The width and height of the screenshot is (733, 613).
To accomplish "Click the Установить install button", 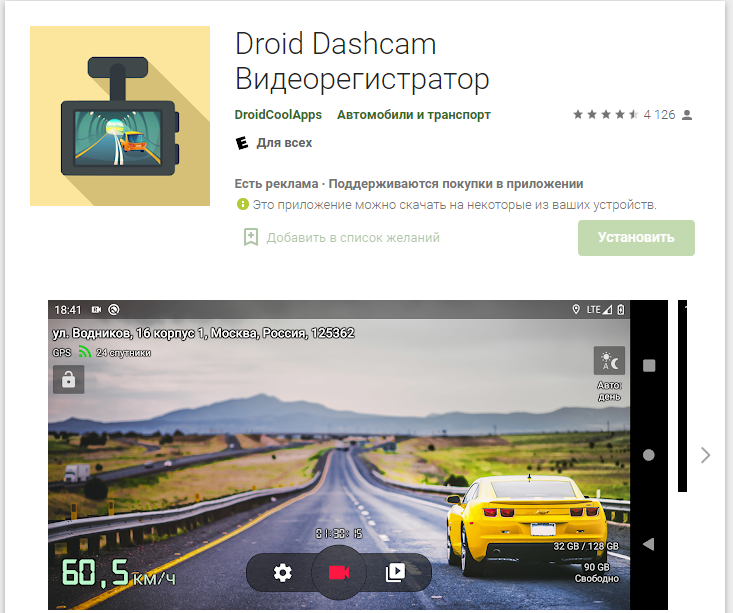I will pyautogui.click(x=636, y=238).
